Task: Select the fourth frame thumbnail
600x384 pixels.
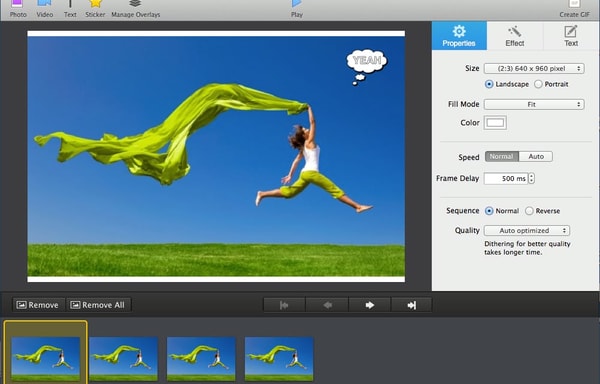Action: click(279, 359)
